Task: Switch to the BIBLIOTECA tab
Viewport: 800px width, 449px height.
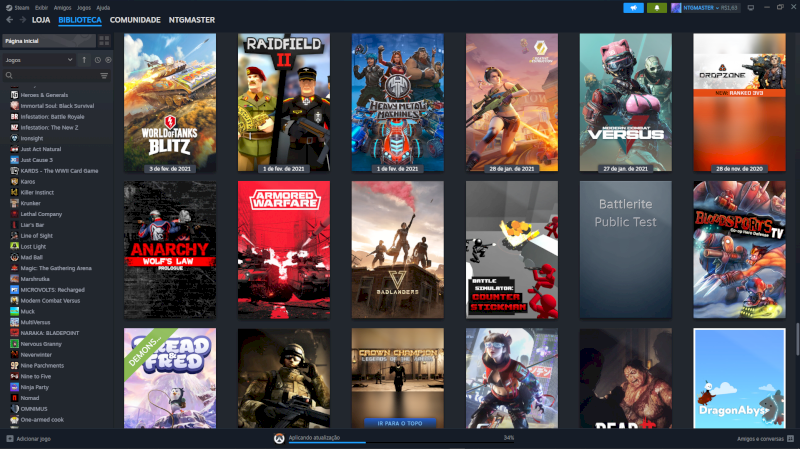Action: (80, 20)
